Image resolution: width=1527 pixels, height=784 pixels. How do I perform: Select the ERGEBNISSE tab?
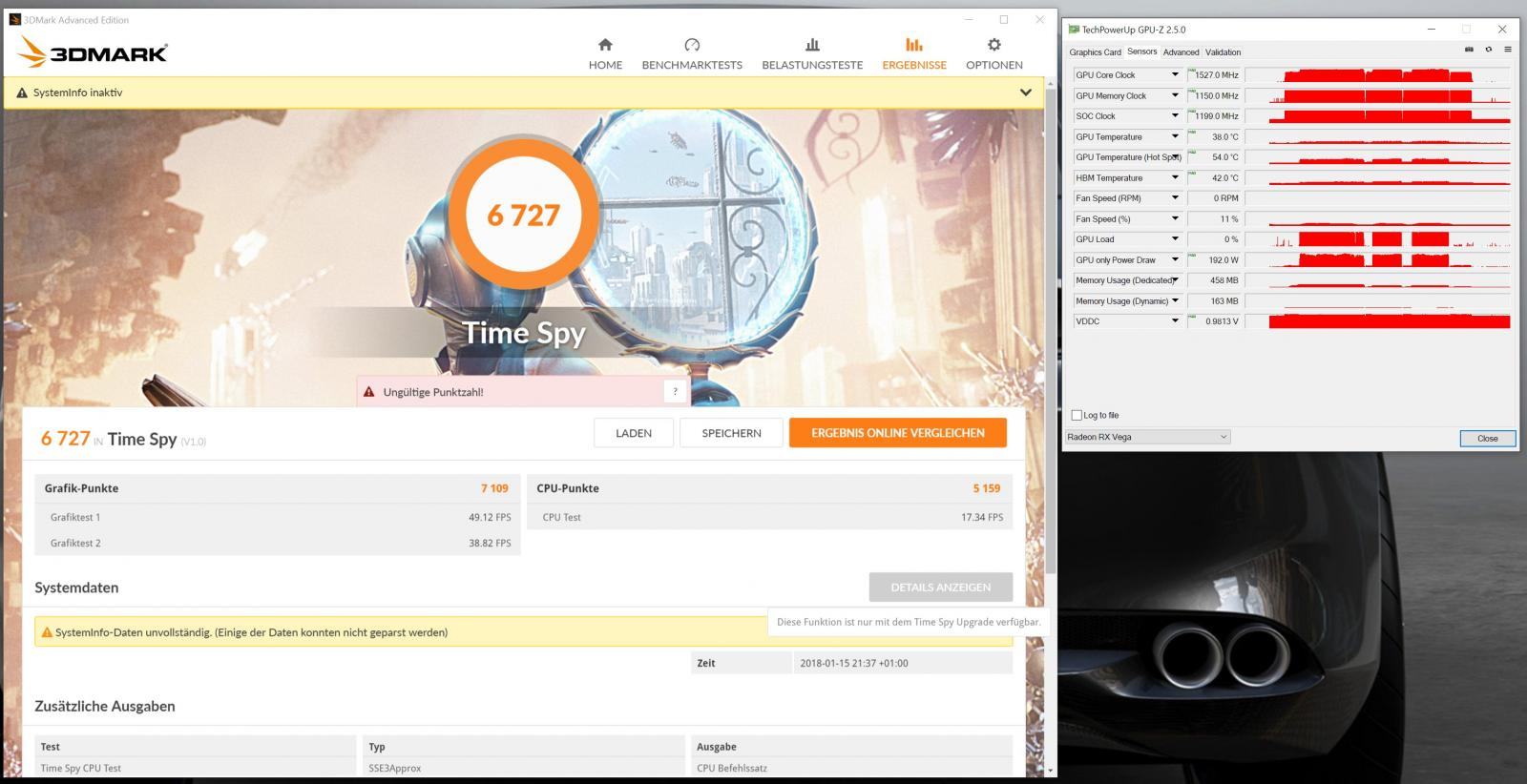click(914, 54)
